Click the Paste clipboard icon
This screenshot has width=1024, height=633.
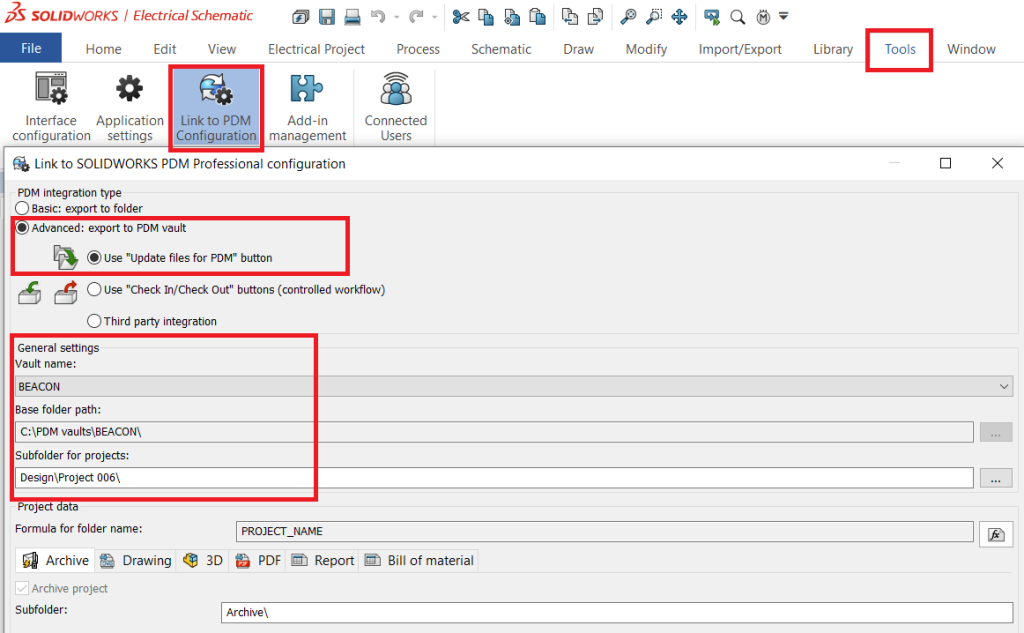coord(537,17)
